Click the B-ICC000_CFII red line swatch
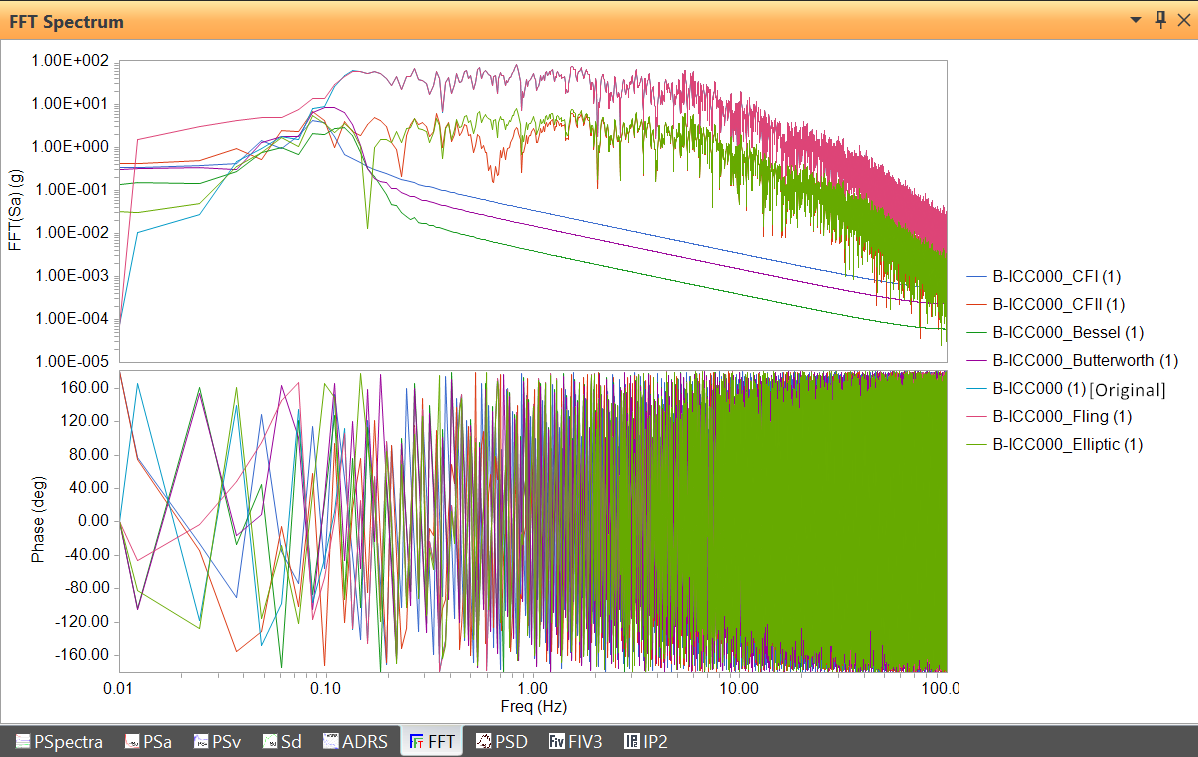The height and width of the screenshot is (757, 1198). (x=976, y=304)
